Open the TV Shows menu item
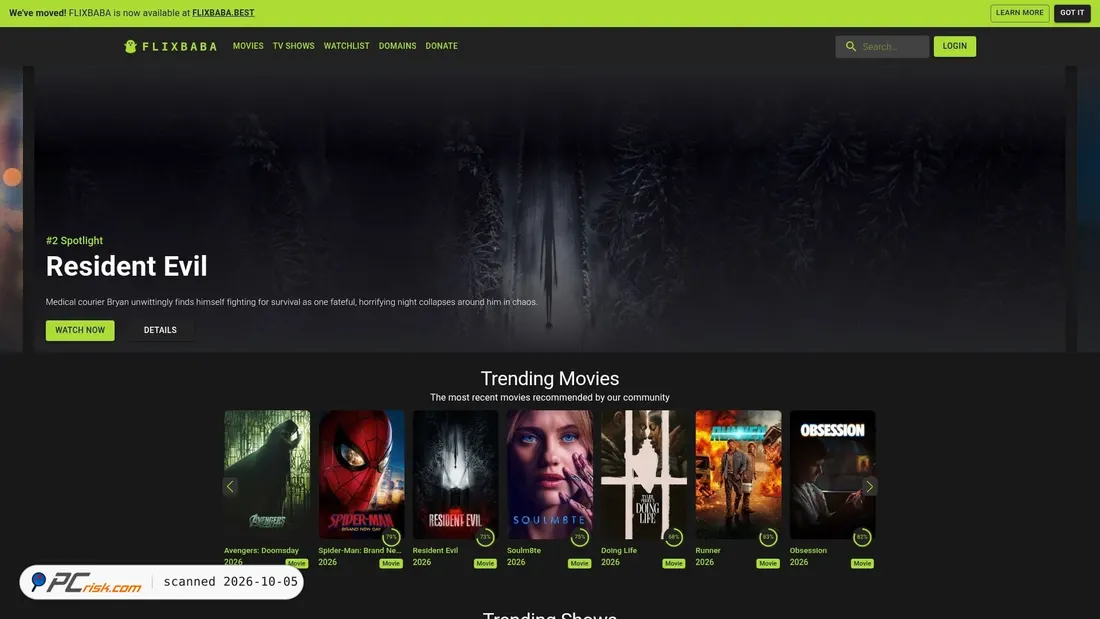Viewport: 1100px width, 619px height. click(x=293, y=46)
